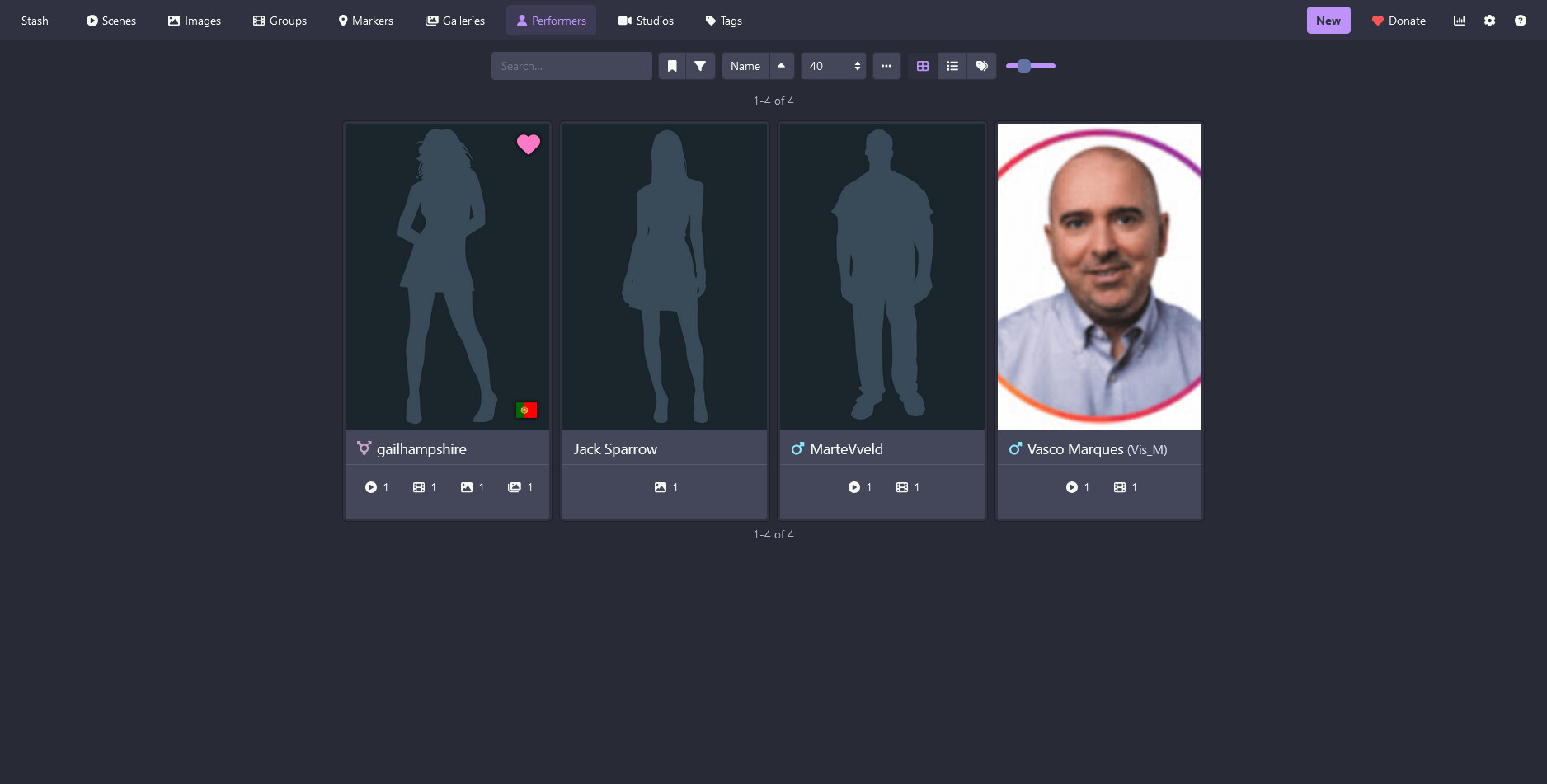Toggle favorite heart on gailhampshire card

pyautogui.click(x=528, y=144)
